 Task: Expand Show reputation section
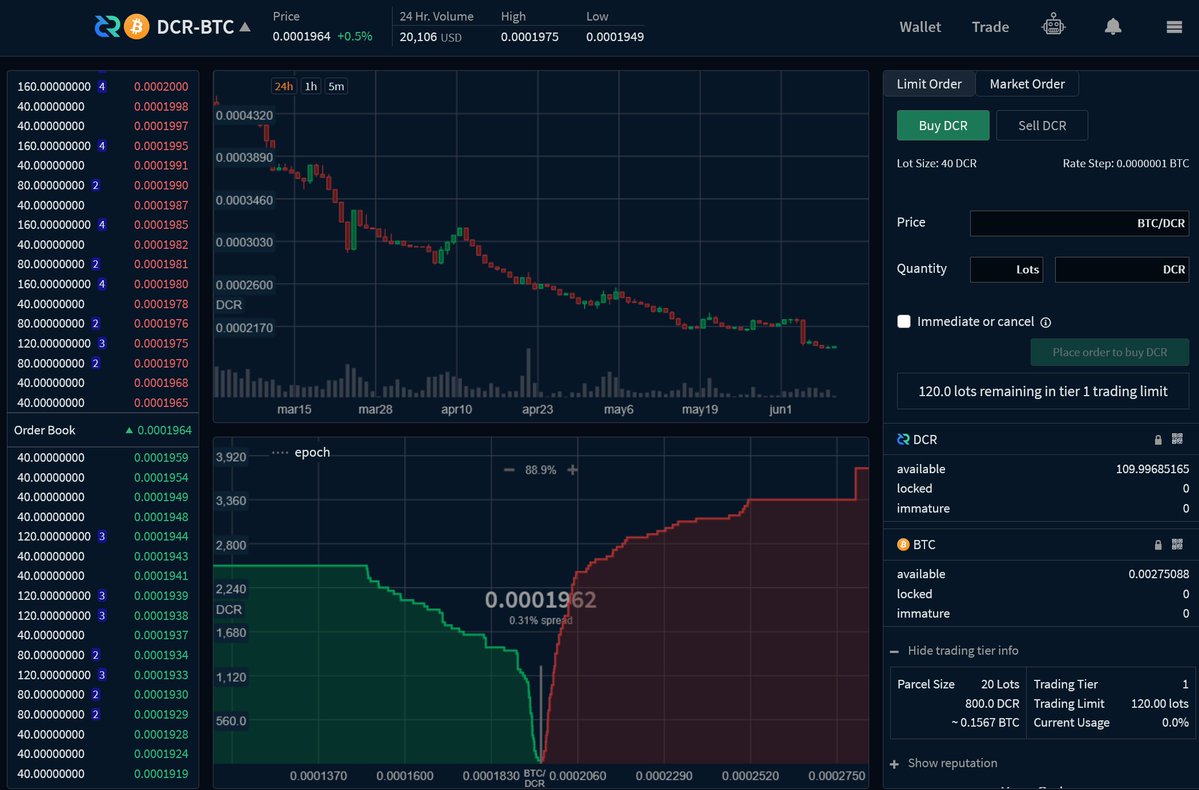coord(944,763)
